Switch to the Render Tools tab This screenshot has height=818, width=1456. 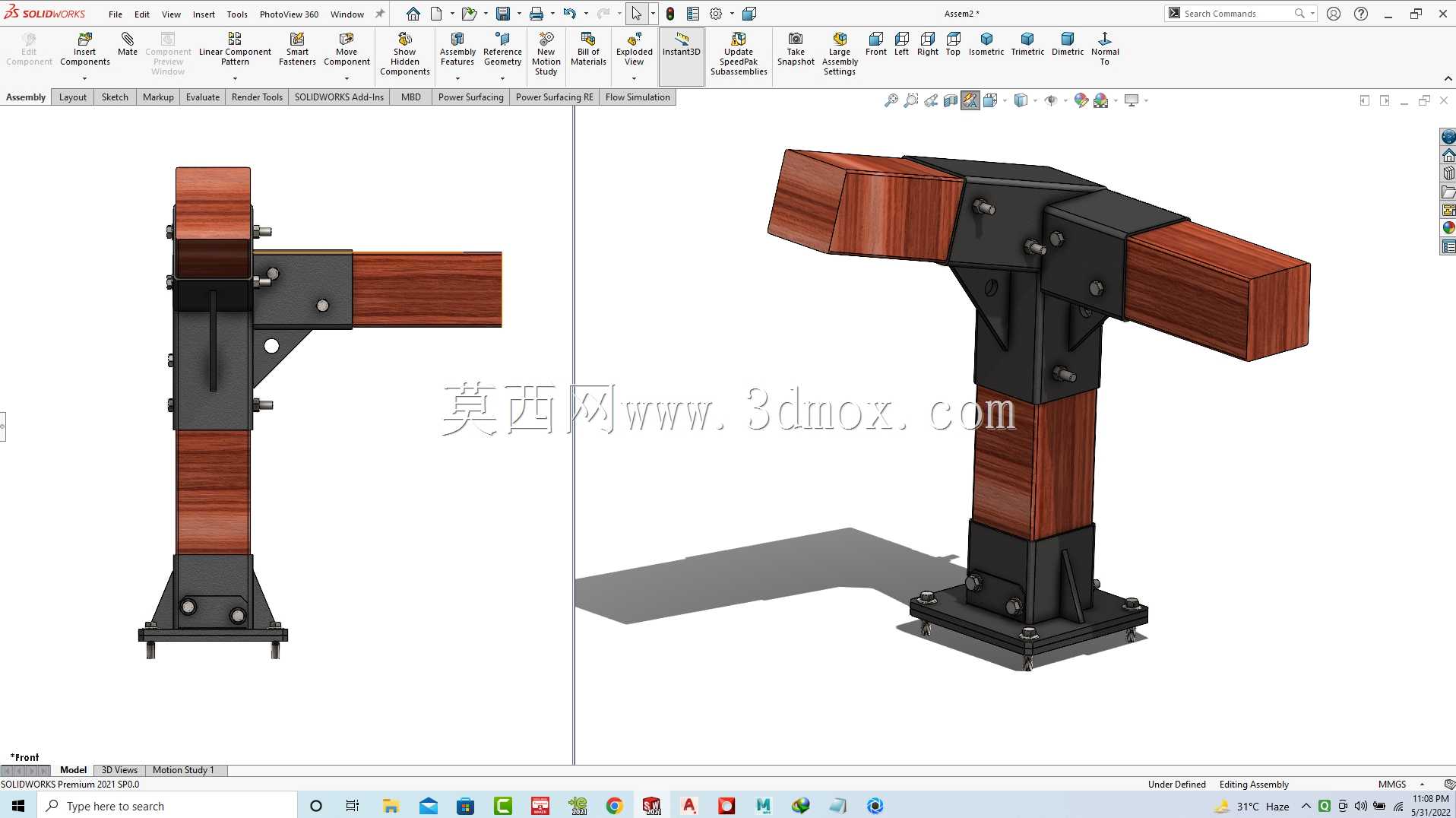257,97
